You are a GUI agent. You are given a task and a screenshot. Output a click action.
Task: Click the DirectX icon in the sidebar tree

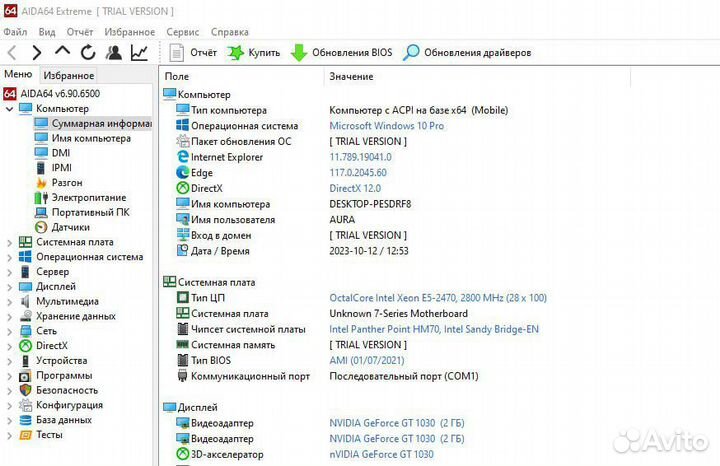pos(25,346)
